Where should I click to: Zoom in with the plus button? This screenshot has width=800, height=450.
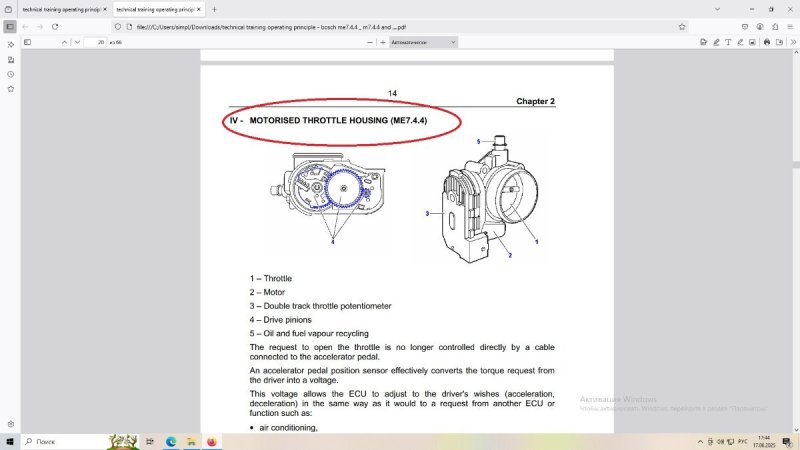[x=385, y=42]
